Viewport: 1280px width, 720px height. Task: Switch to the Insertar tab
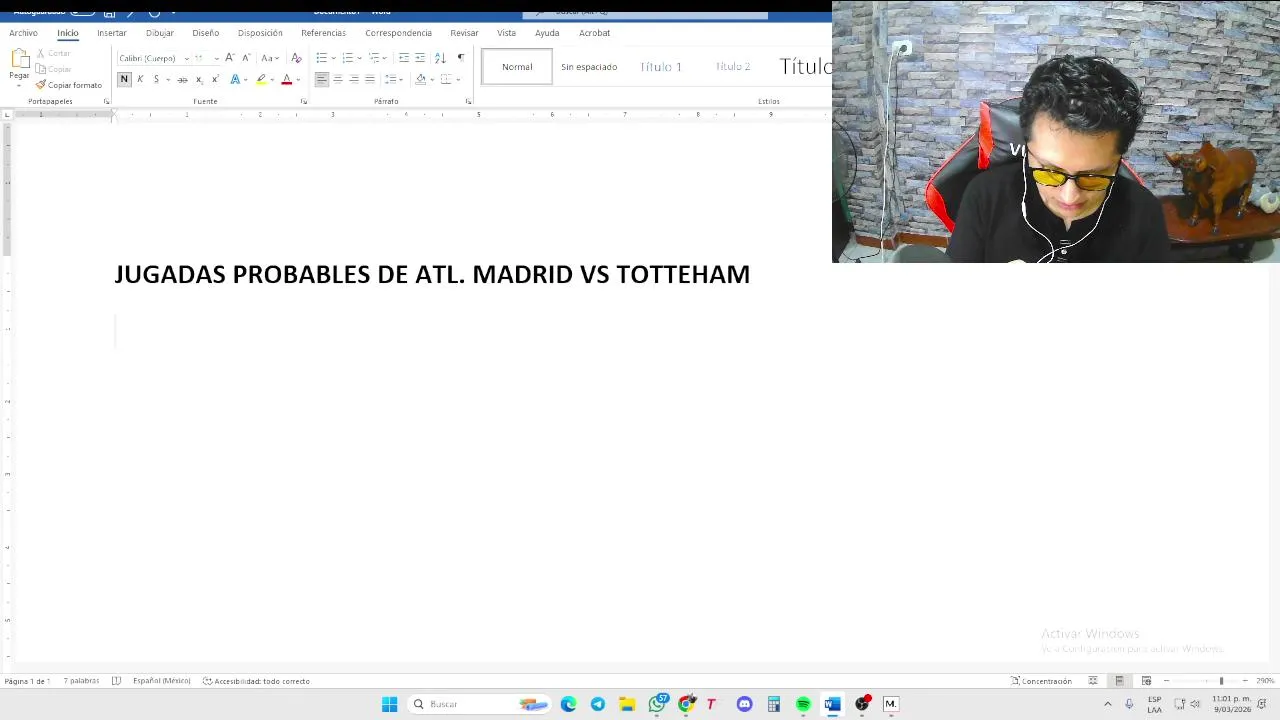[112, 33]
